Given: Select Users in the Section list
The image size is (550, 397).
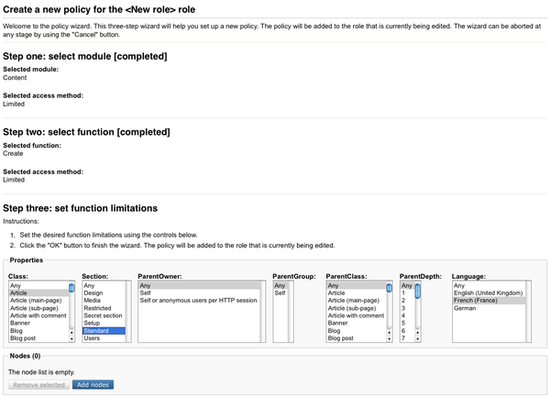Looking at the screenshot, I should point(104,338).
